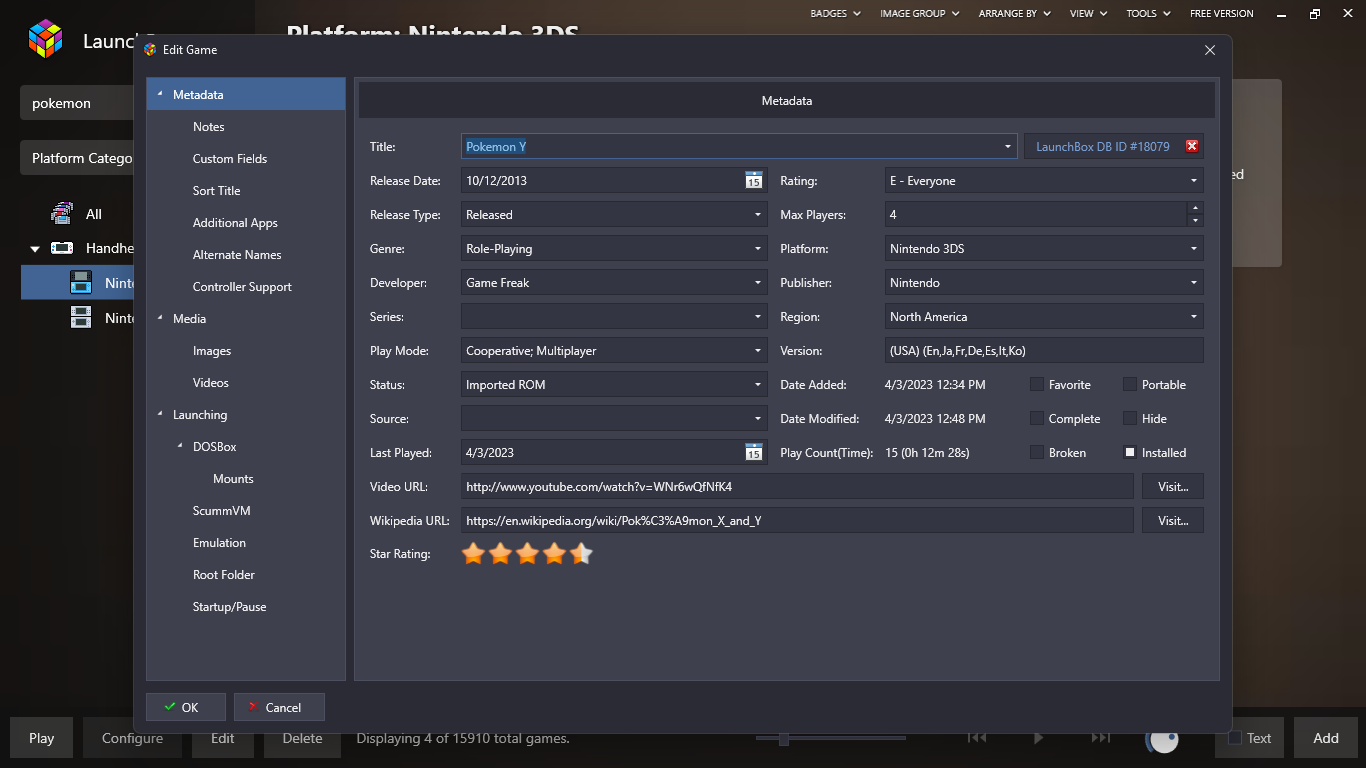Expand the Genre dropdown
The image size is (1366, 768).
click(x=758, y=249)
